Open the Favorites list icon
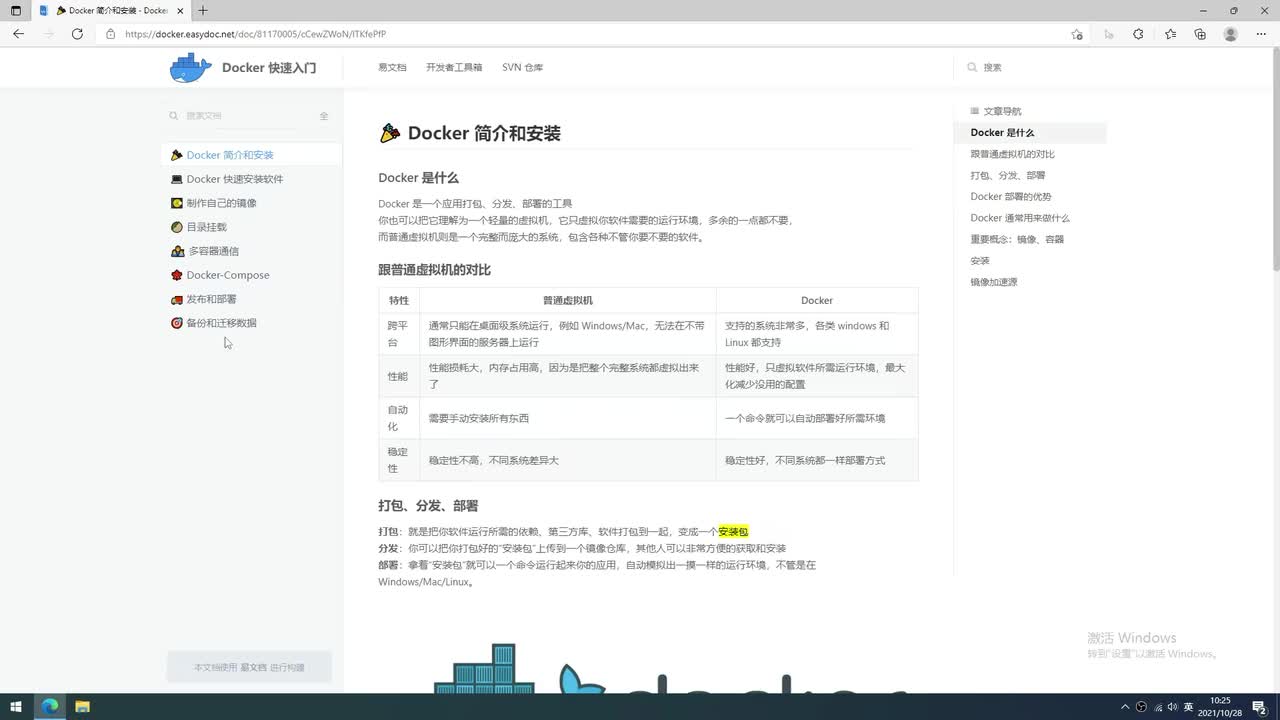 point(1170,34)
